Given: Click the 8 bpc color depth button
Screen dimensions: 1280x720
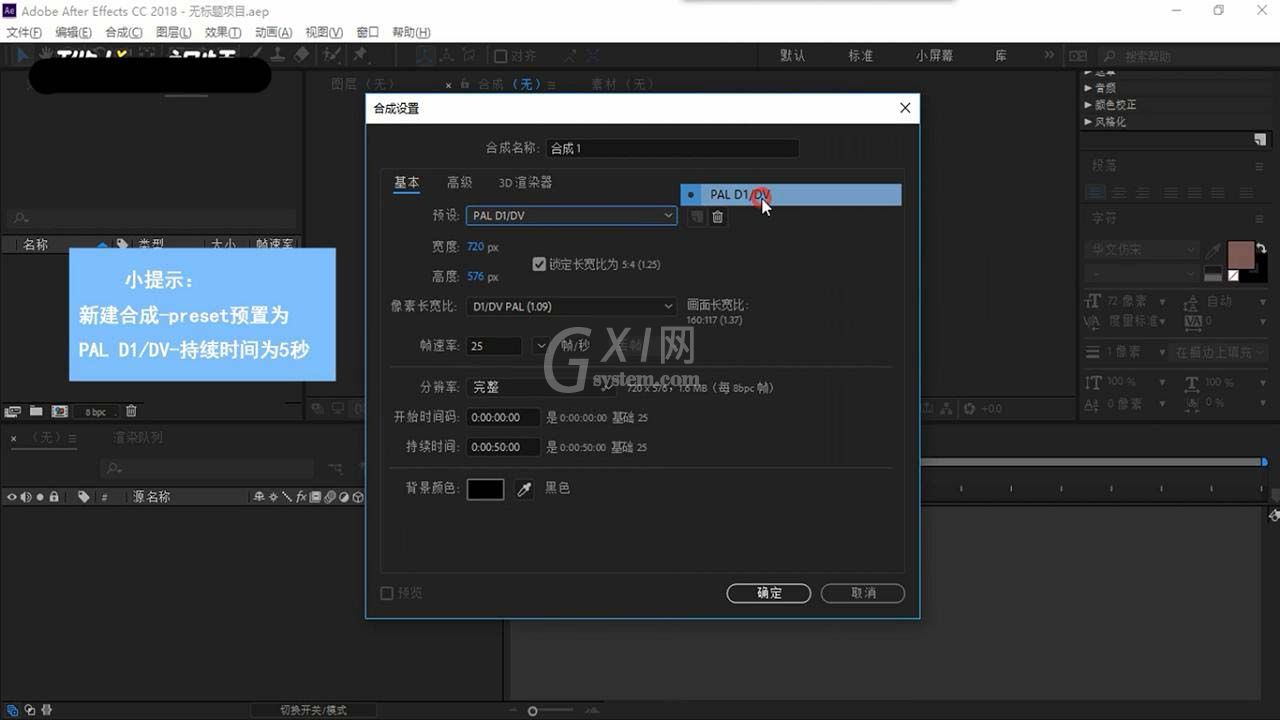Looking at the screenshot, I should (x=95, y=412).
